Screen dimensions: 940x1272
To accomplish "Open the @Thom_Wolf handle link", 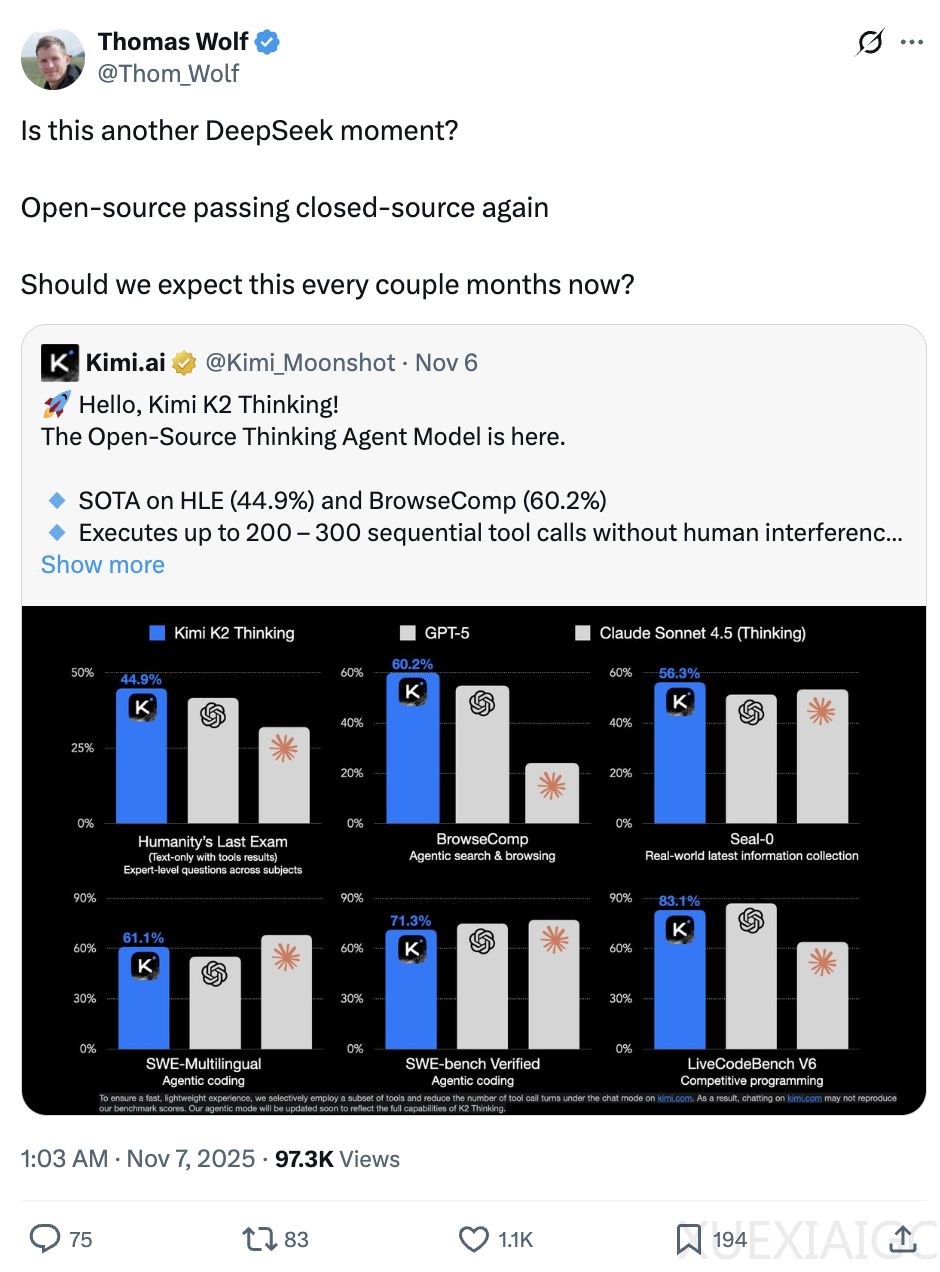I will pyautogui.click(x=168, y=74).
